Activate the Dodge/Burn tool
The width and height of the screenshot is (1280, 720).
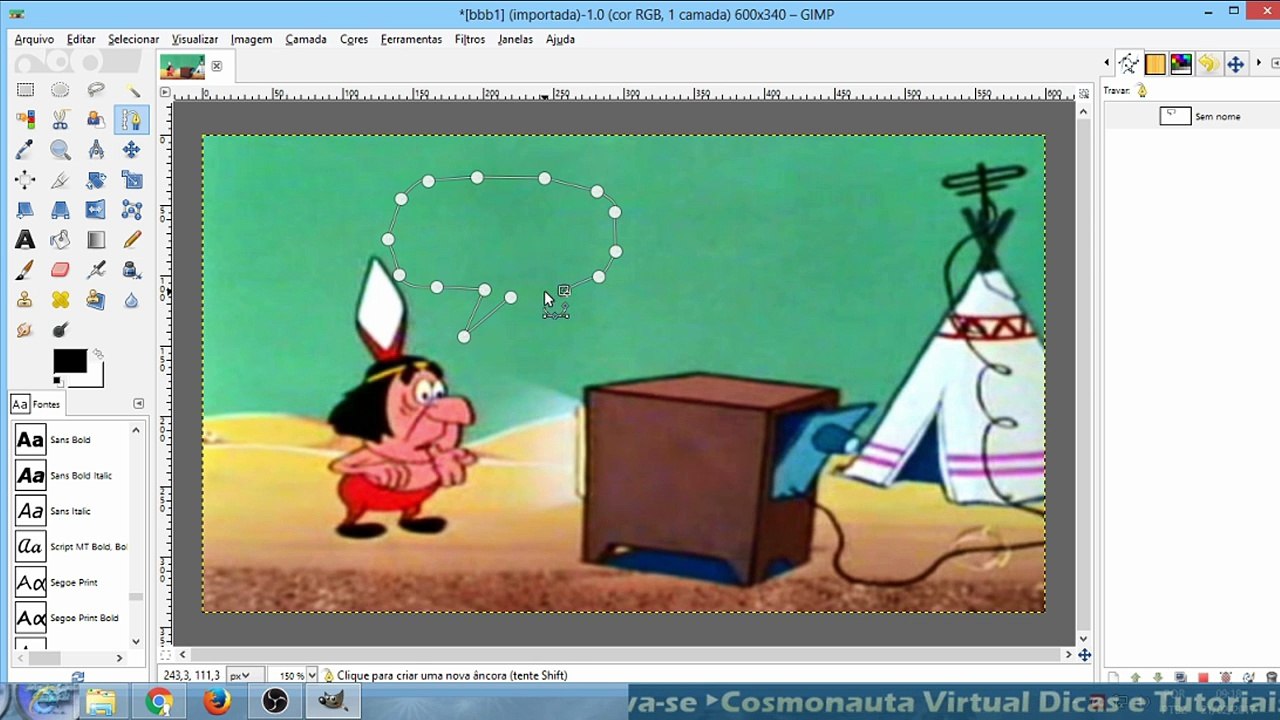tap(60, 330)
